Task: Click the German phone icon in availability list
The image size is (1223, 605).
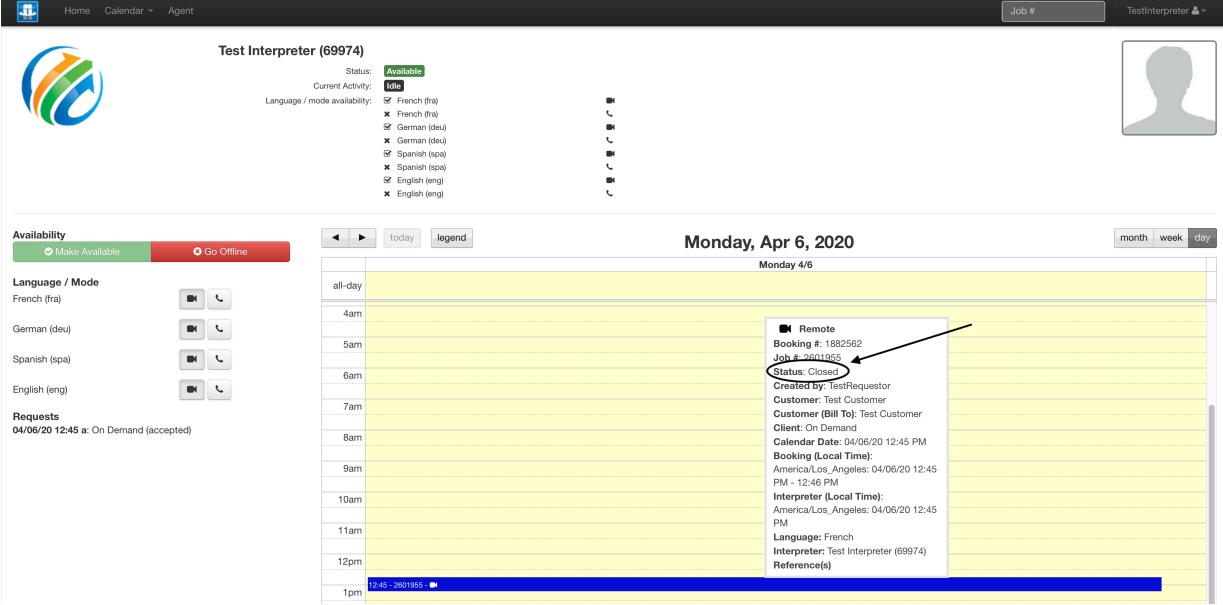Action: click(x=609, y=140)
